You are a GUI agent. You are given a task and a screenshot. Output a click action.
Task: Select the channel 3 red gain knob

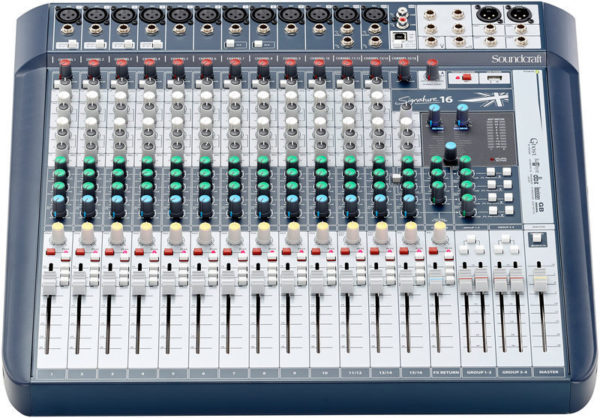122,69
